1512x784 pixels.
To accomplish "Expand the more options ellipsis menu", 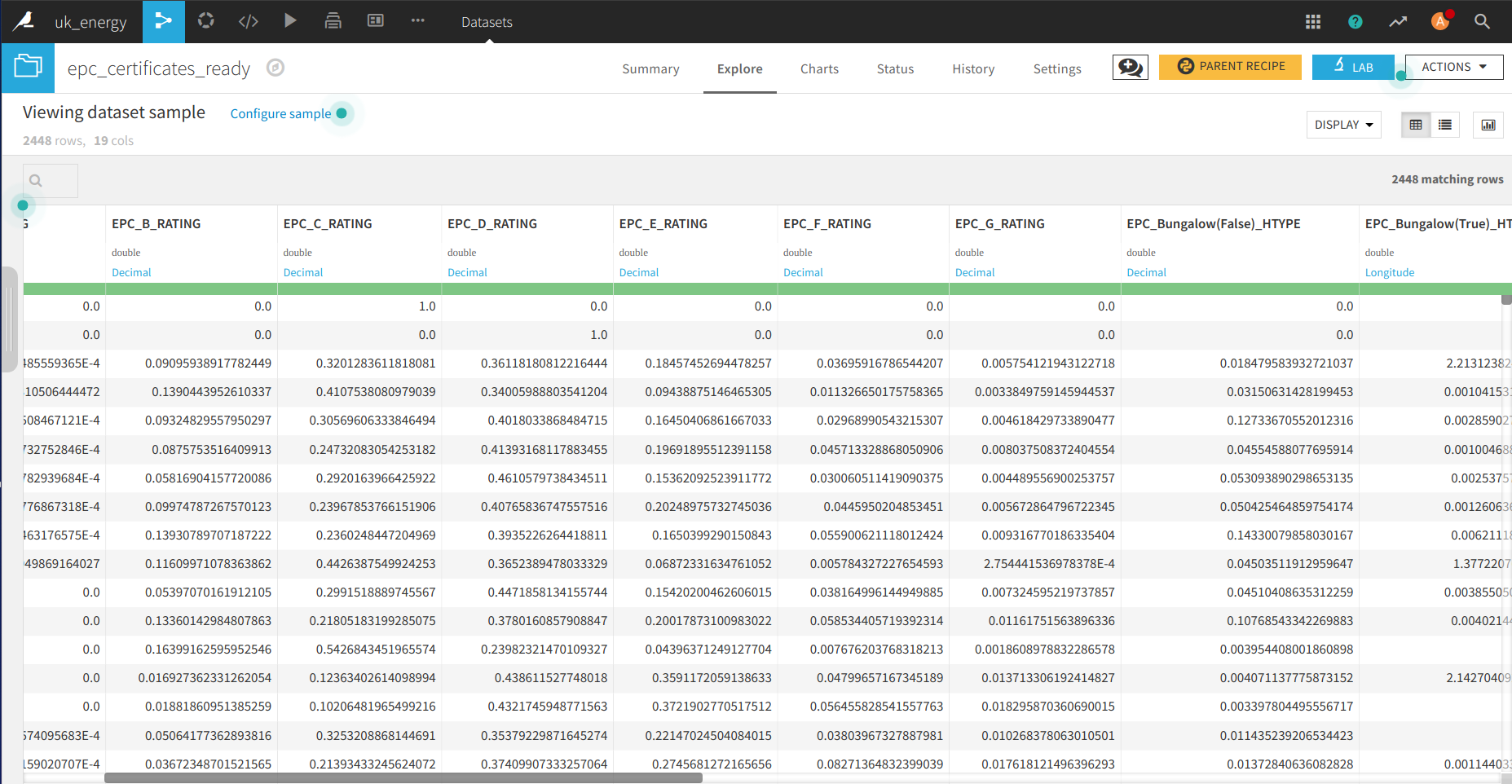I will 417,21.
